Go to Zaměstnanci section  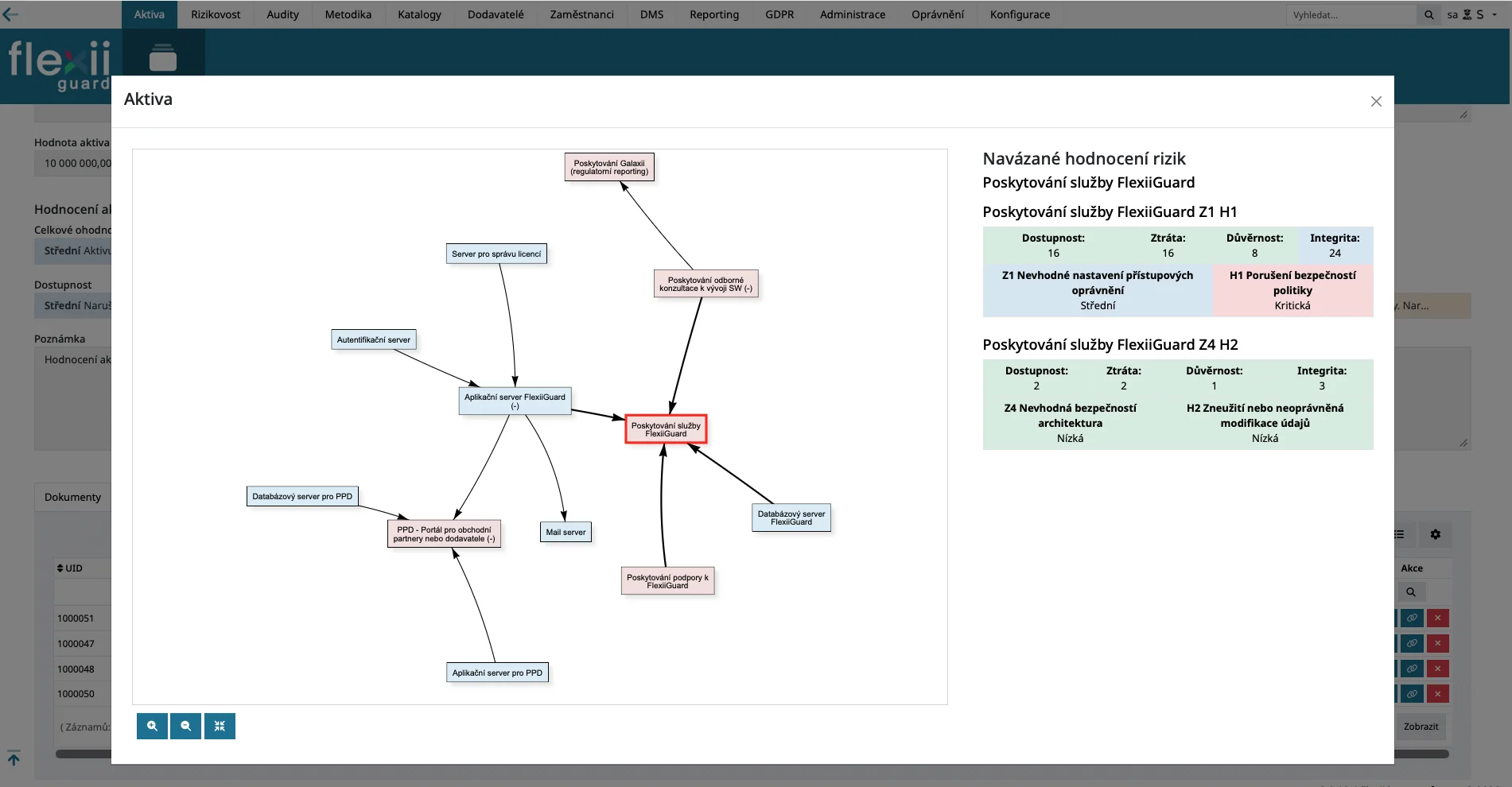click(582, 14)
